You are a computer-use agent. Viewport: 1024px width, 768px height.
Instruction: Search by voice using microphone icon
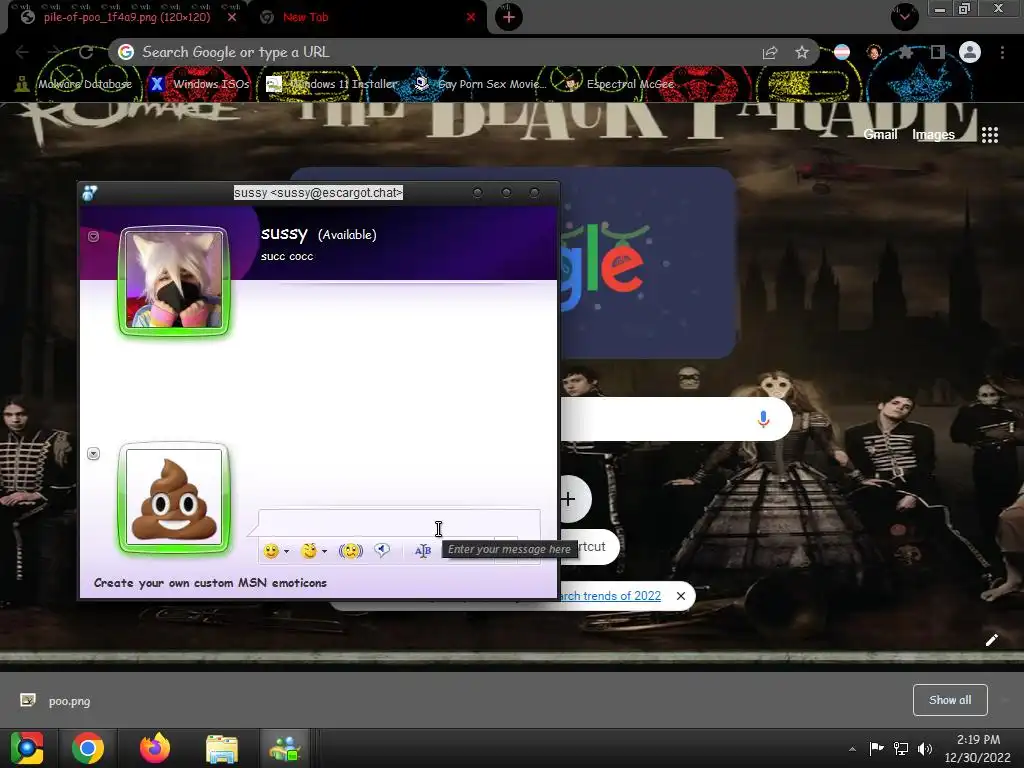tap(763, 419)
